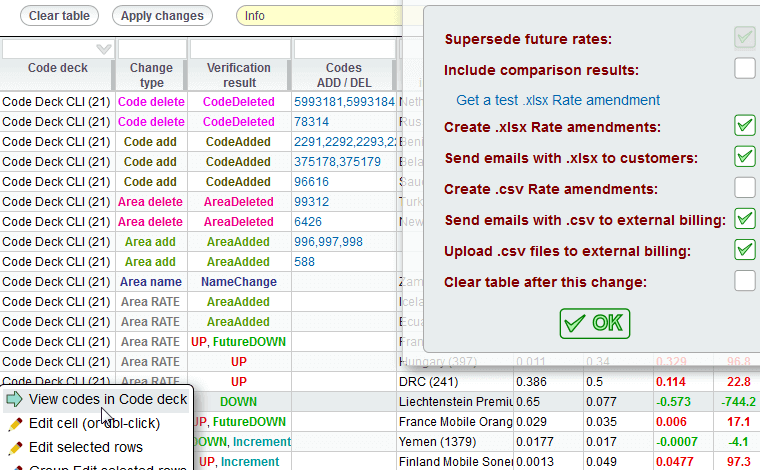Click the Codes ADD / DEL filter box
760x470 pixels.
(344, 49)
